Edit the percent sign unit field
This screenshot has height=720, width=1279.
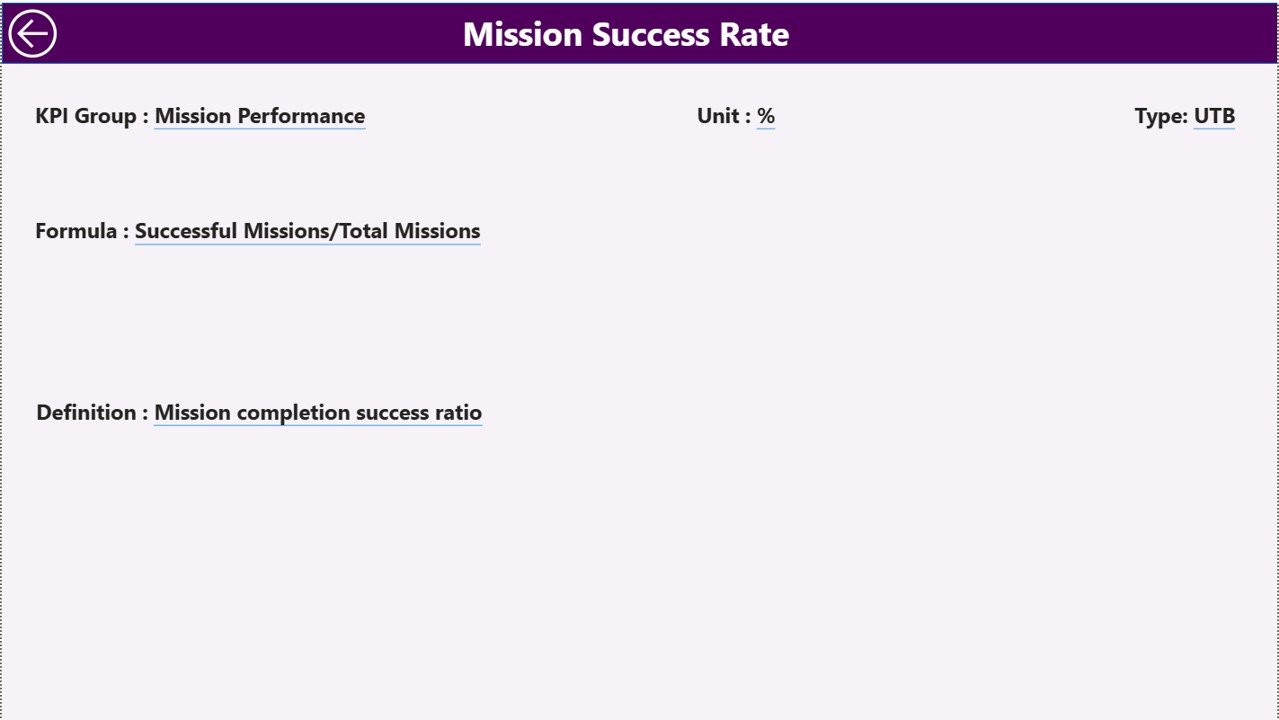pos(766,116)
